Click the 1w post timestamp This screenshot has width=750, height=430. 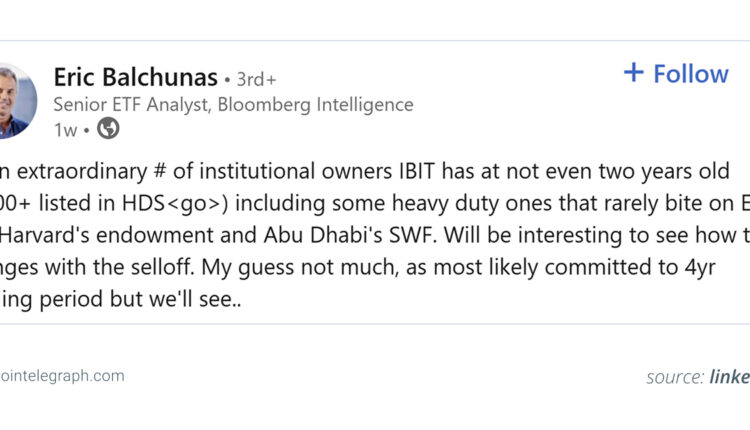[64, 129]
